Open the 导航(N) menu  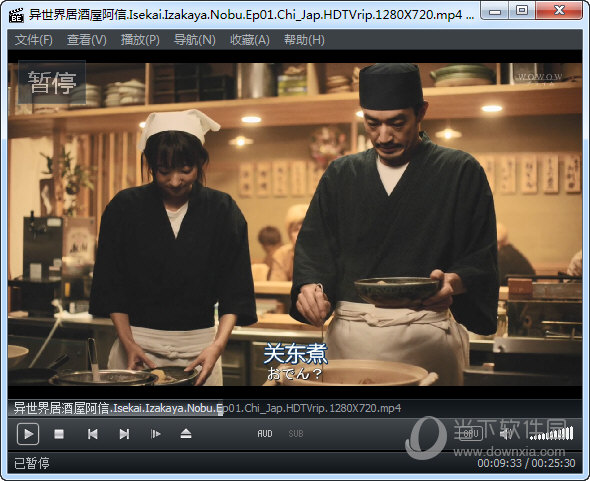tap(195, 40)
